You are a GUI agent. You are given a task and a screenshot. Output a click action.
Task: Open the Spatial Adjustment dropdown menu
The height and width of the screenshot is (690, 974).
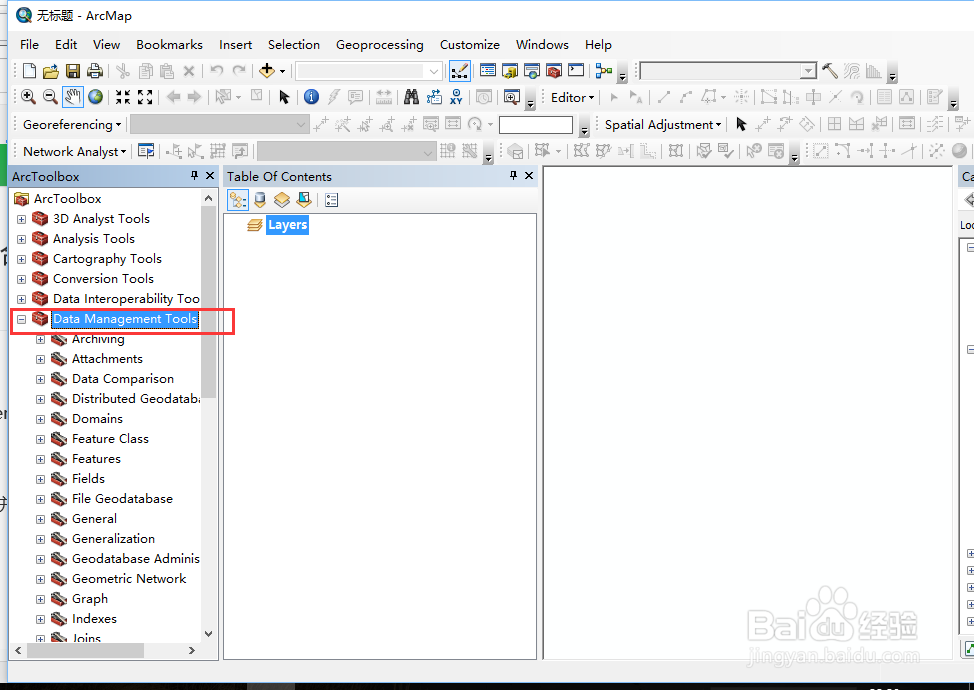pos(663,124)
